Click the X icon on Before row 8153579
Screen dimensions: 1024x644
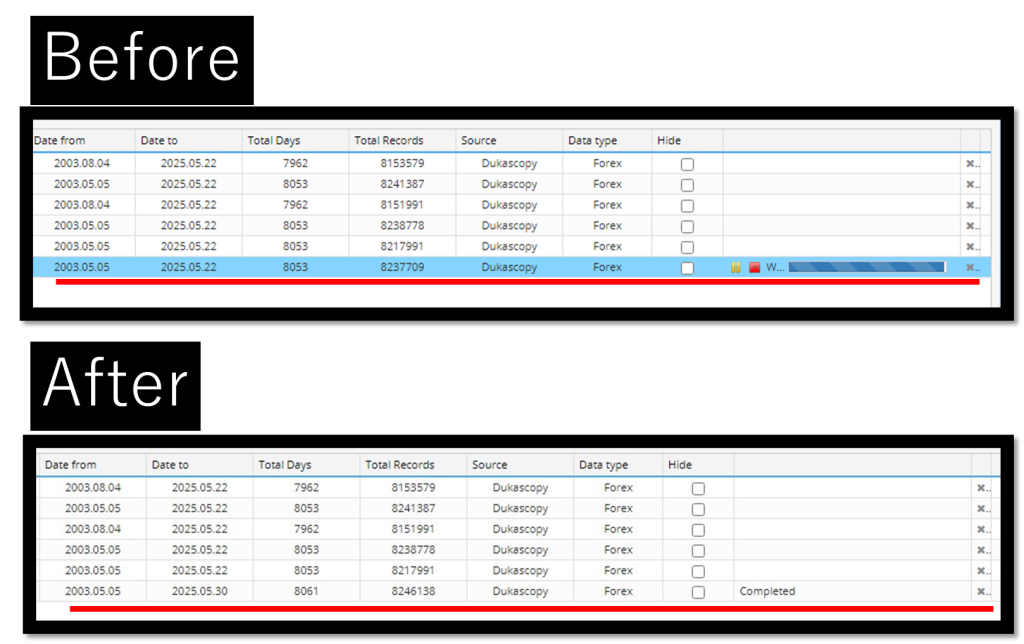pyautogui.click(x=970, y=164)
